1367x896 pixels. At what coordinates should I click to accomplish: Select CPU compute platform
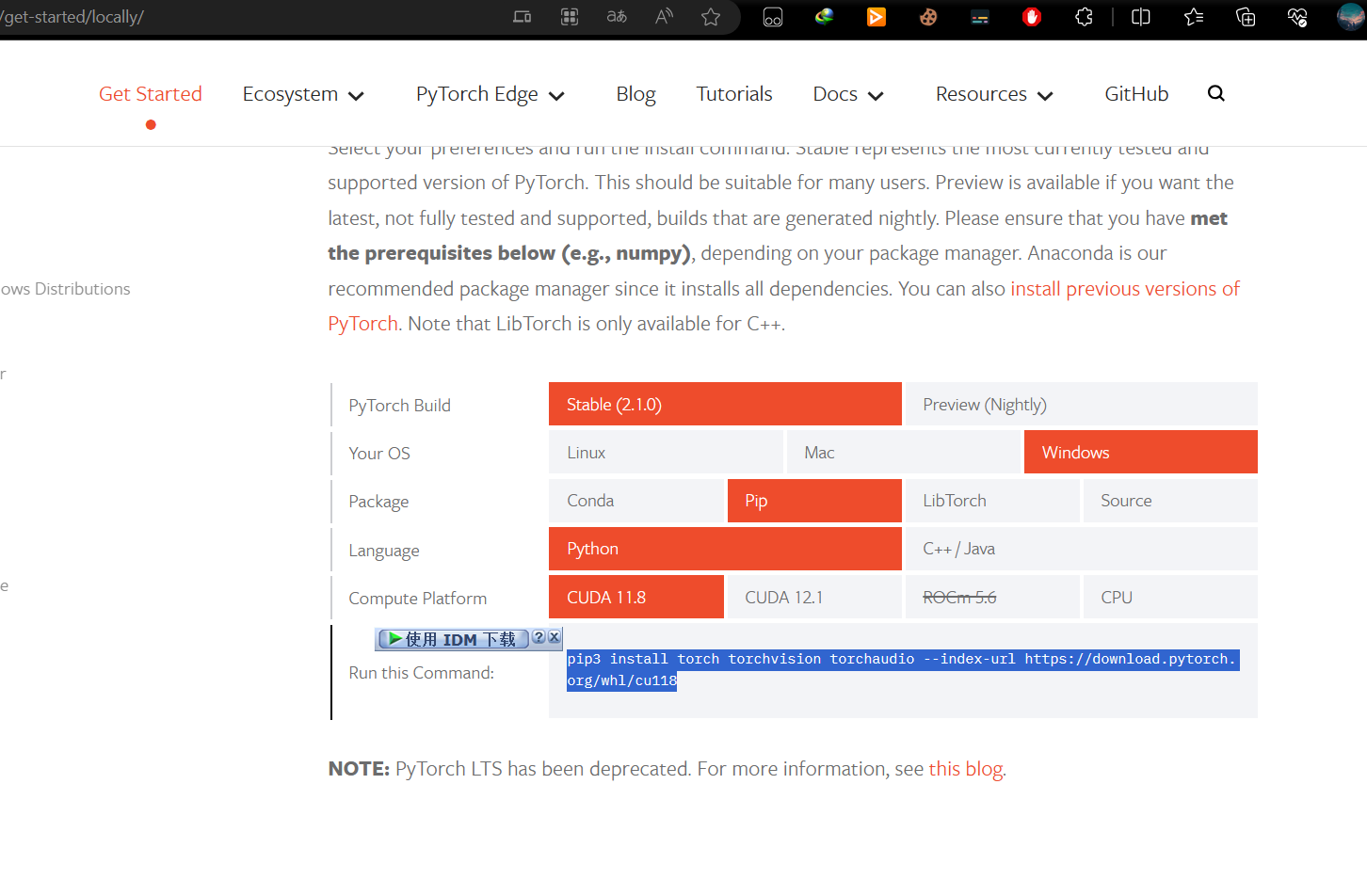1170,597
